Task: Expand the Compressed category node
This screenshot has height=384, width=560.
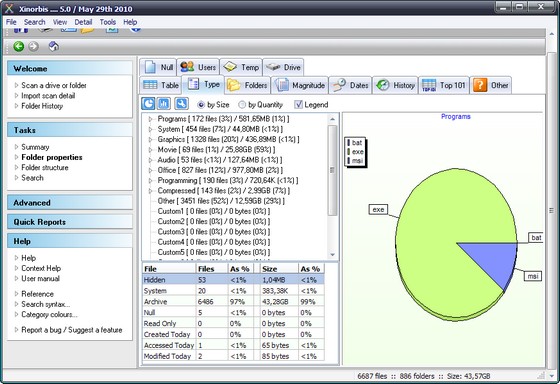Action: tap(151, 191)
